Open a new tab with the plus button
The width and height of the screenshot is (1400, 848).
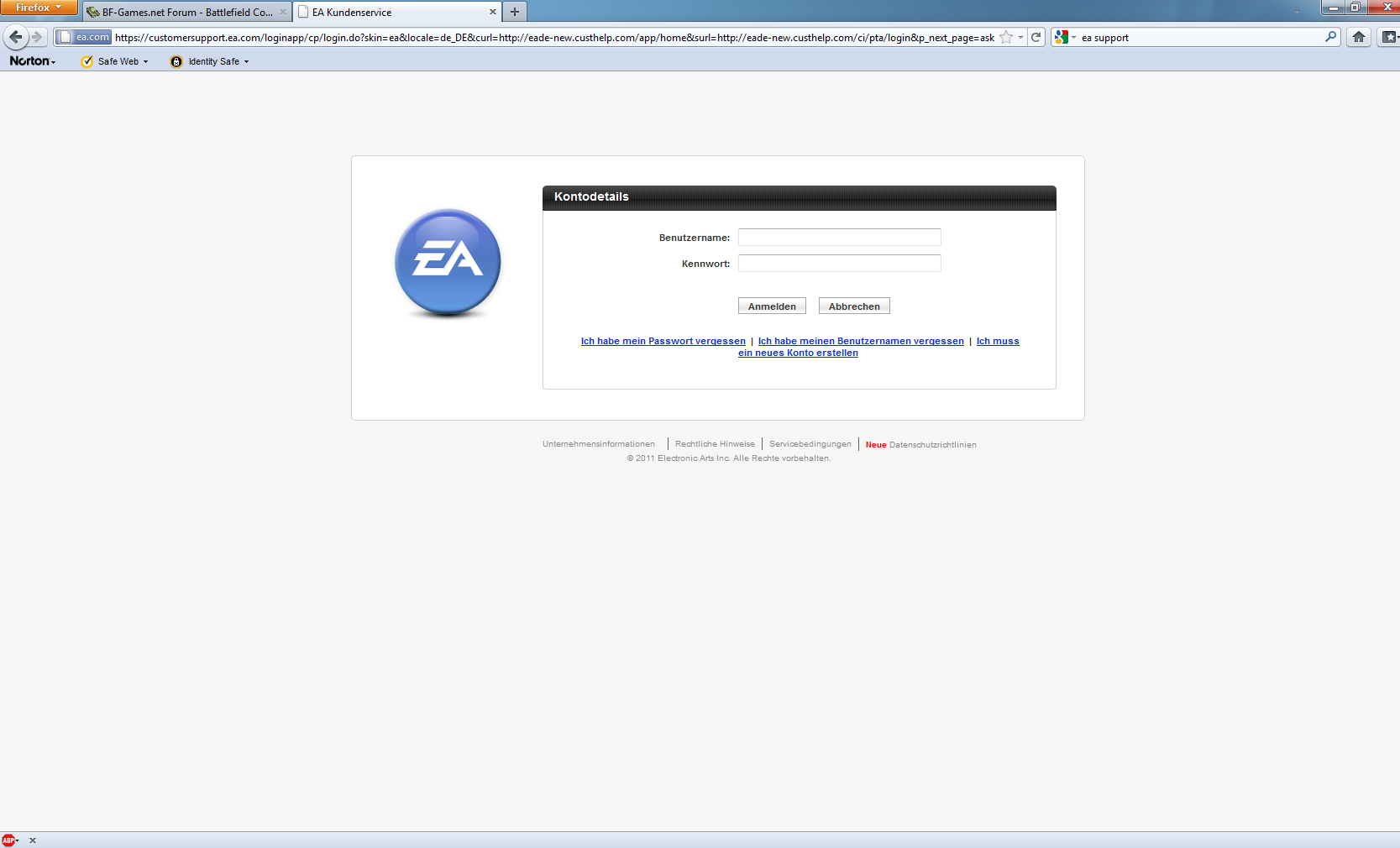(515, 12)
